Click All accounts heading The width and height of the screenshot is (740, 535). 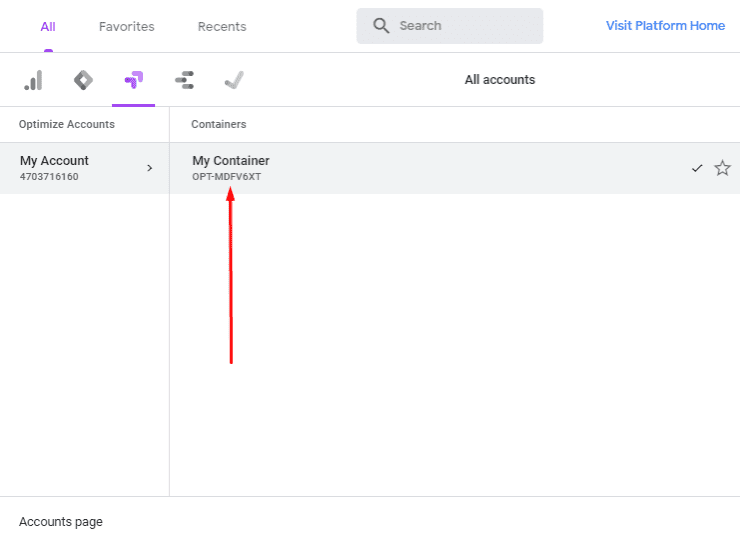tap(500, 80)
